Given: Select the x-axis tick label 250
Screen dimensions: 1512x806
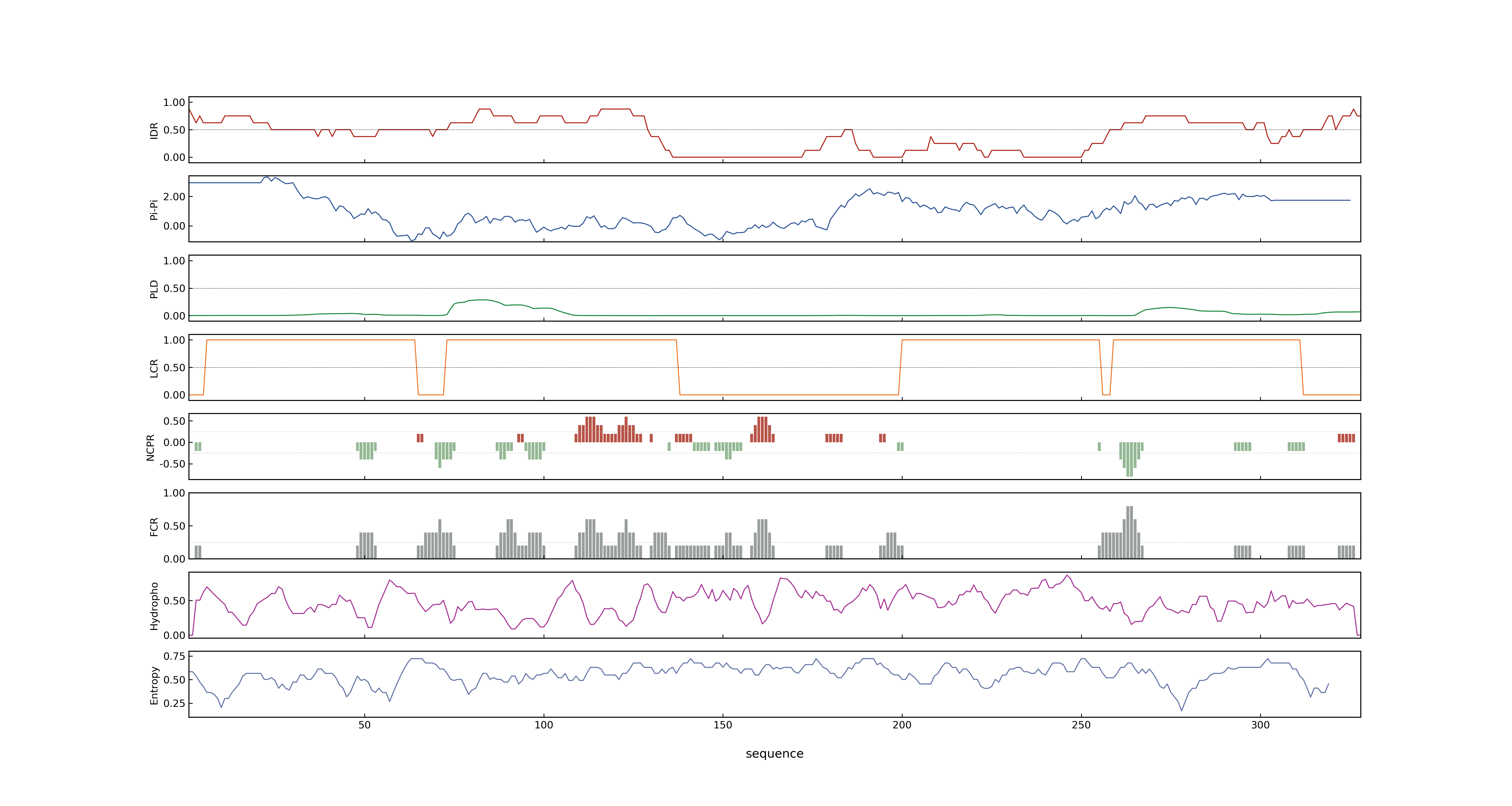Looking at the screenshot, I should [x=1081, y=725].
